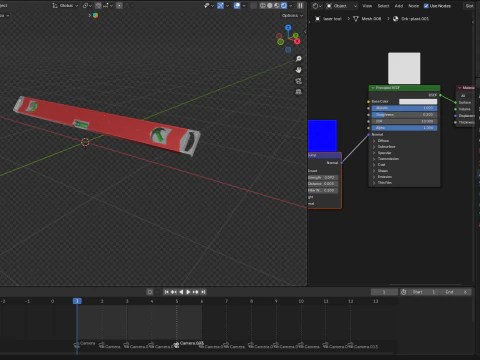Click the red X axis on navigation gizmo
The image size is (480, 360).
pyautogui.click(x=297, y=41)
